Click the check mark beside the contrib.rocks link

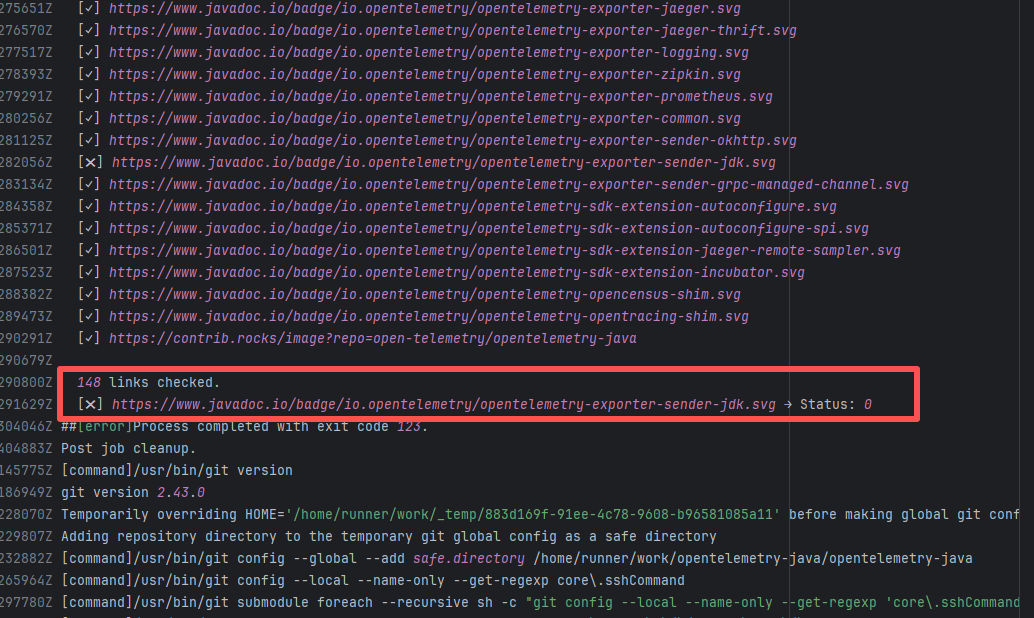(x=89, y=339)
